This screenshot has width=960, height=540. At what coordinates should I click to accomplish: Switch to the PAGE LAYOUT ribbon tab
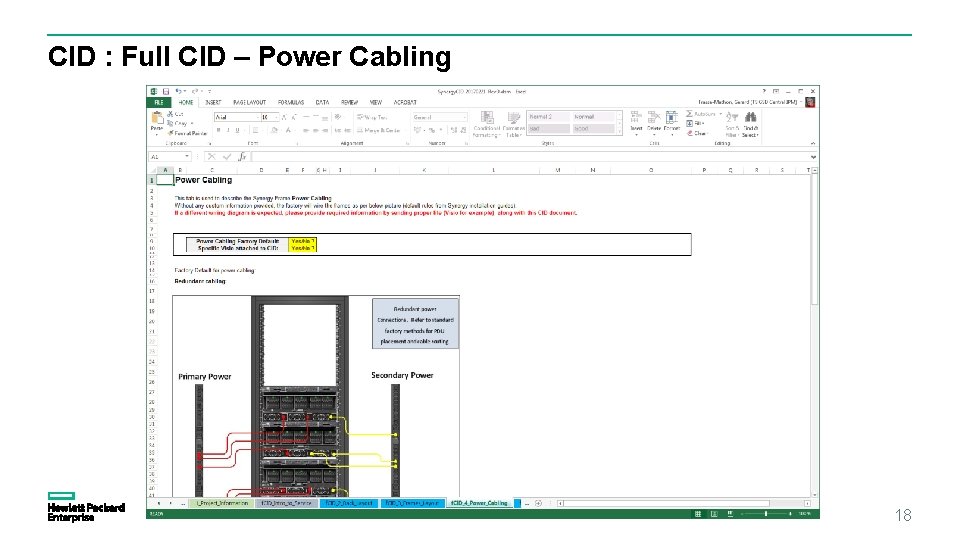(249, 102)
